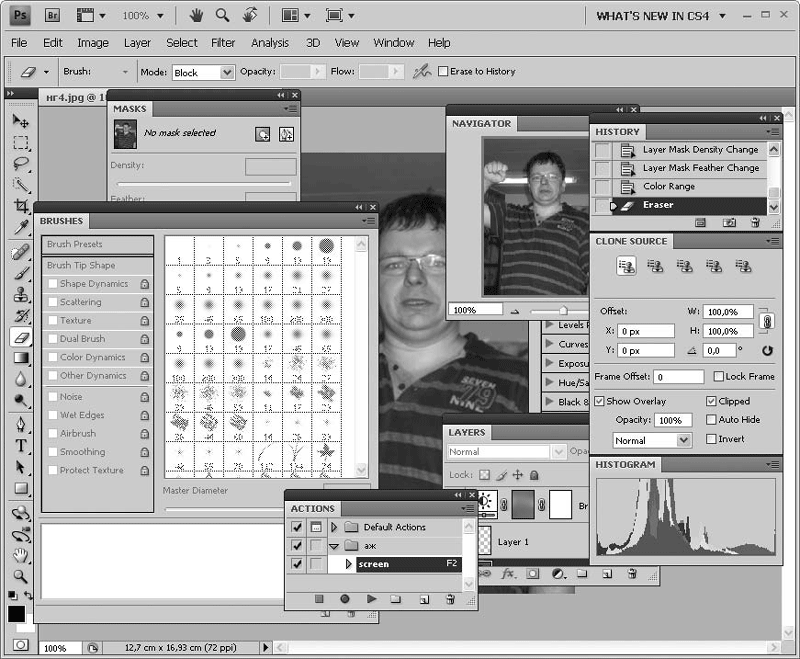Open the Layer menu

point(137,43)
